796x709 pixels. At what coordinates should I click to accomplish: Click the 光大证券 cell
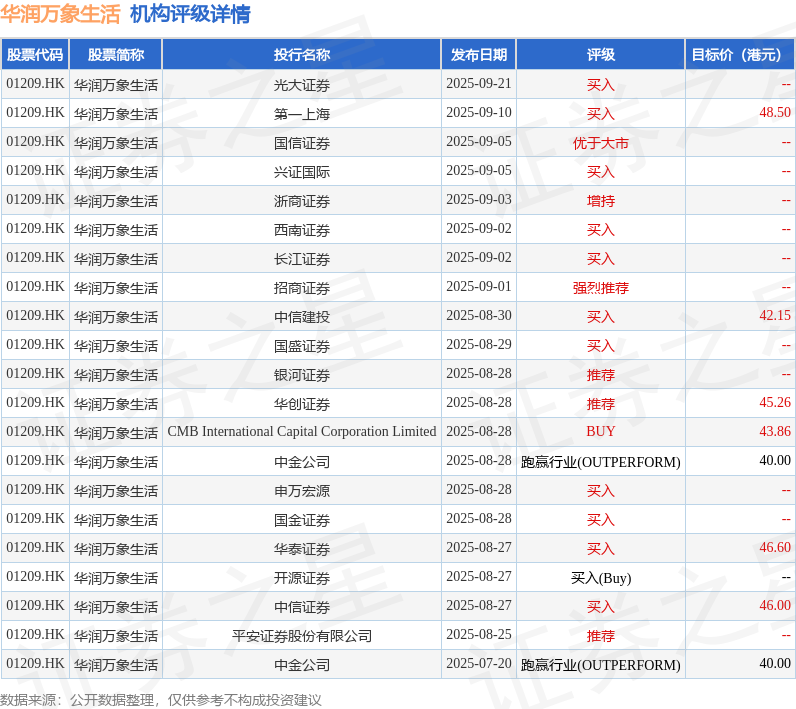click(302, 85)
